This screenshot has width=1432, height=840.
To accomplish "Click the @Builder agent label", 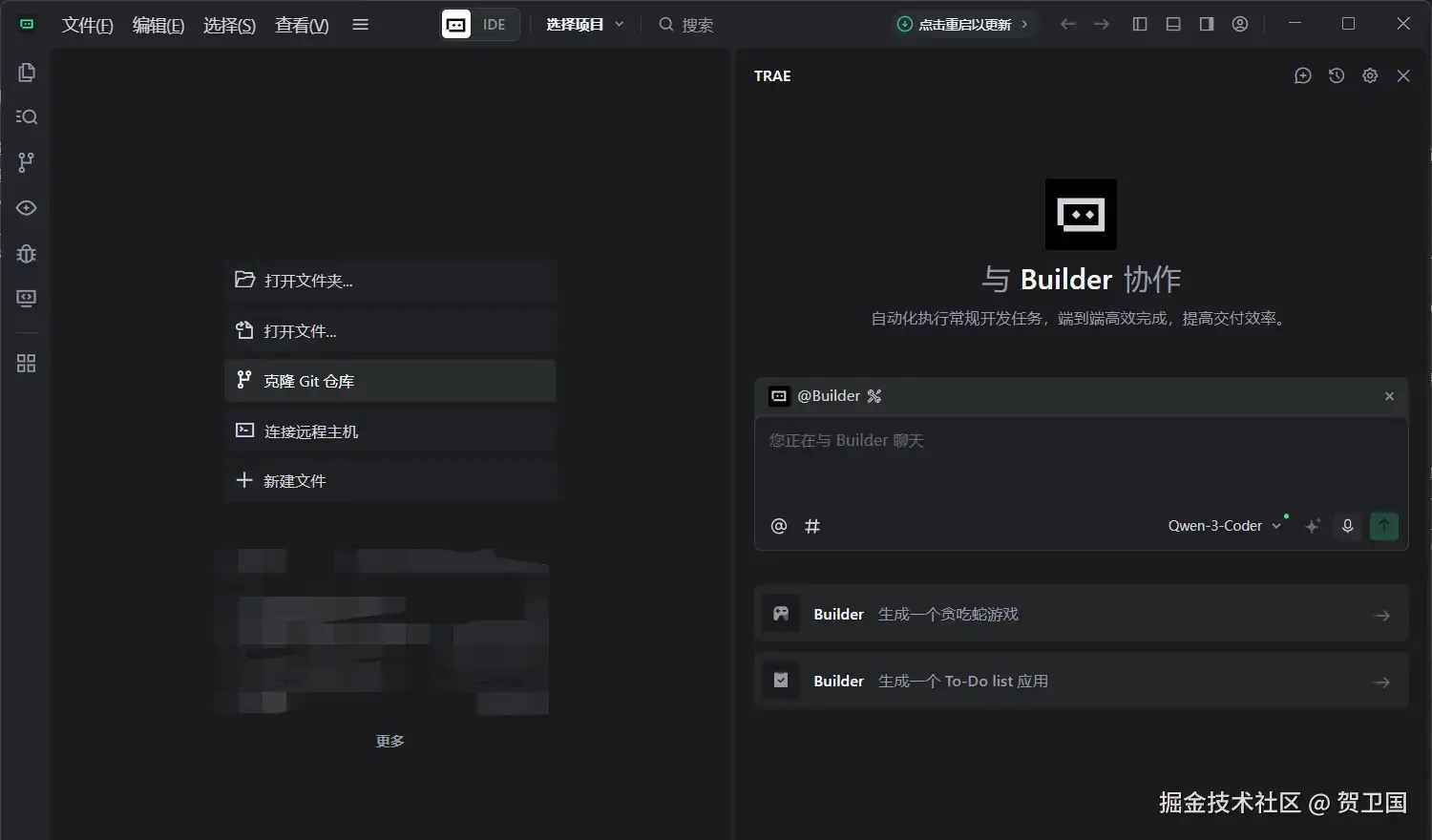I will pyautogui.click(x=829, y=396).
